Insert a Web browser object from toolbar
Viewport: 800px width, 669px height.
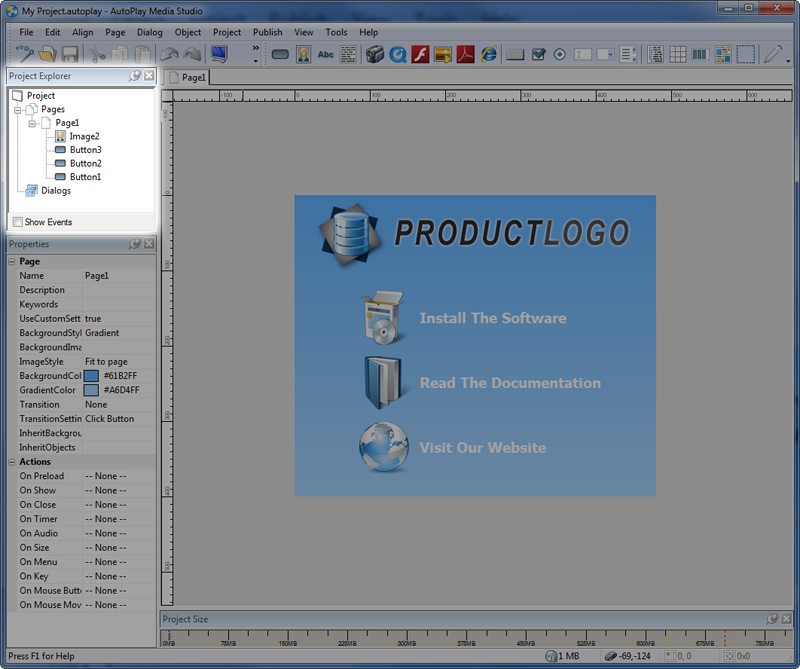click(489, 54)
